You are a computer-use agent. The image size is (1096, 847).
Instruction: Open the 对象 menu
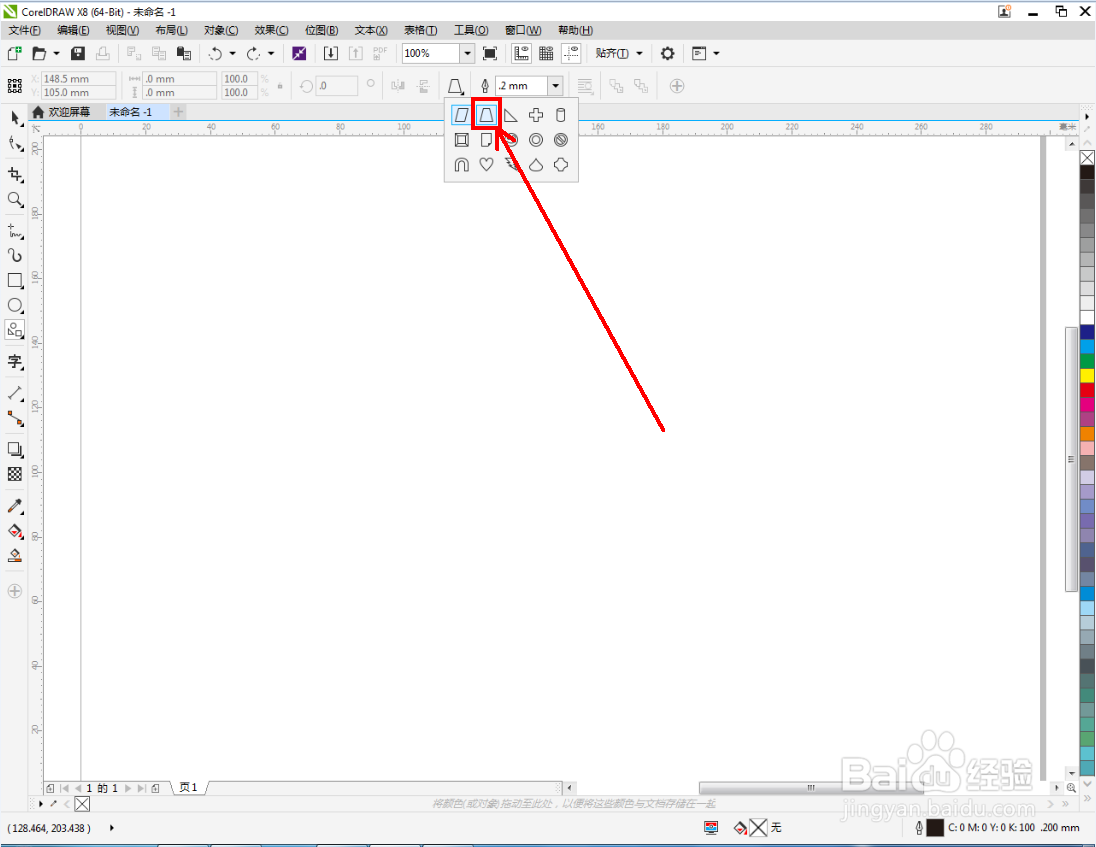(x=221, y=30)
